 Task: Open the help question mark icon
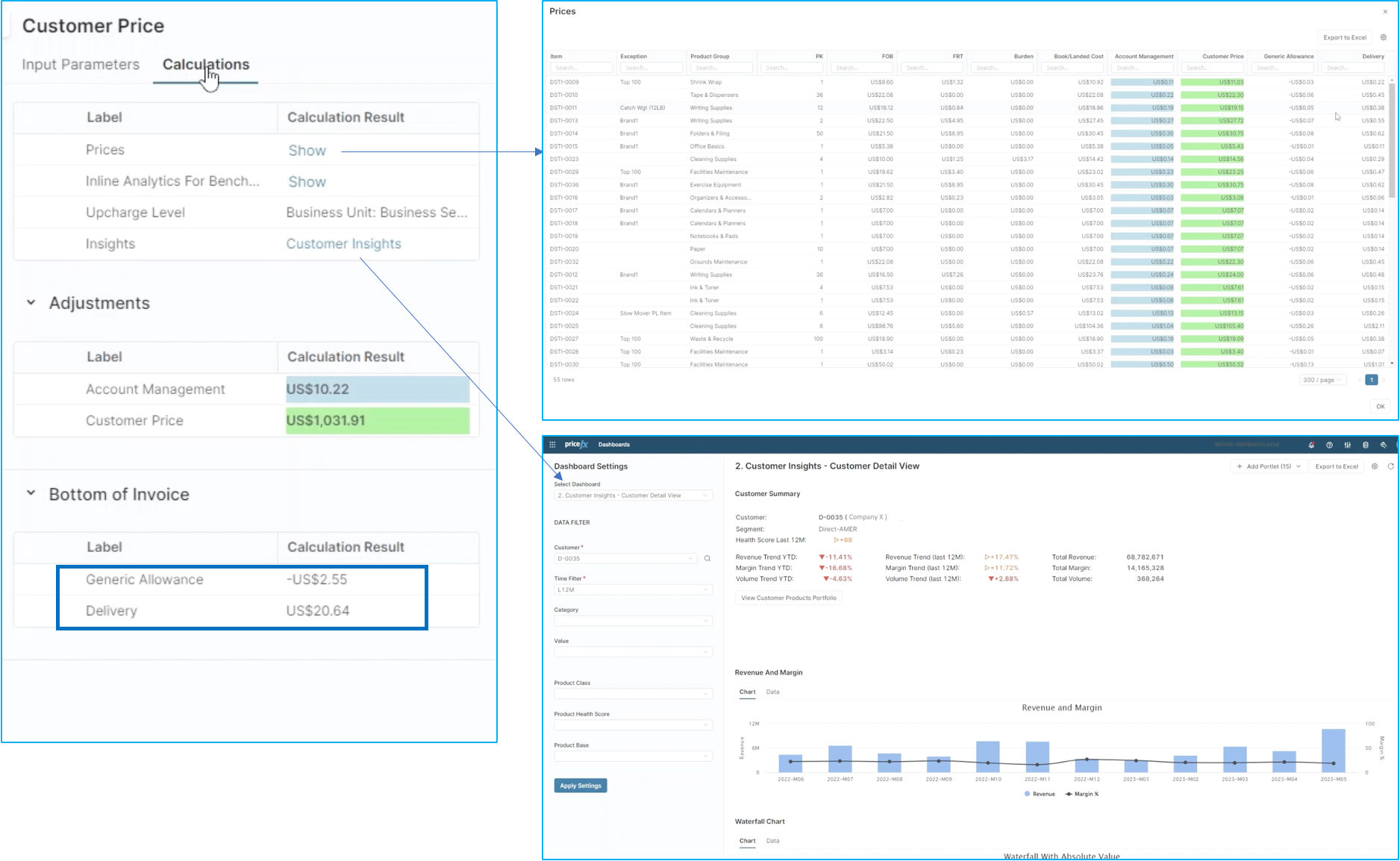pyautogui.click(x=1329, y=445)
